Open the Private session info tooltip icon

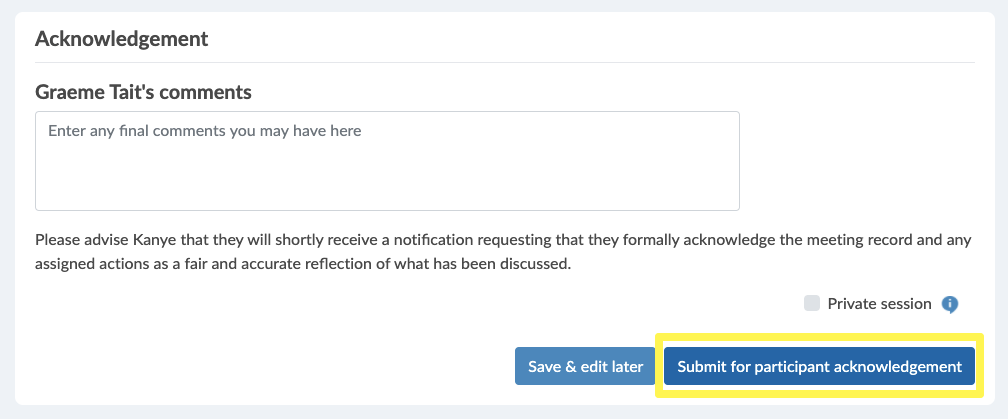(x=950, y=304)
